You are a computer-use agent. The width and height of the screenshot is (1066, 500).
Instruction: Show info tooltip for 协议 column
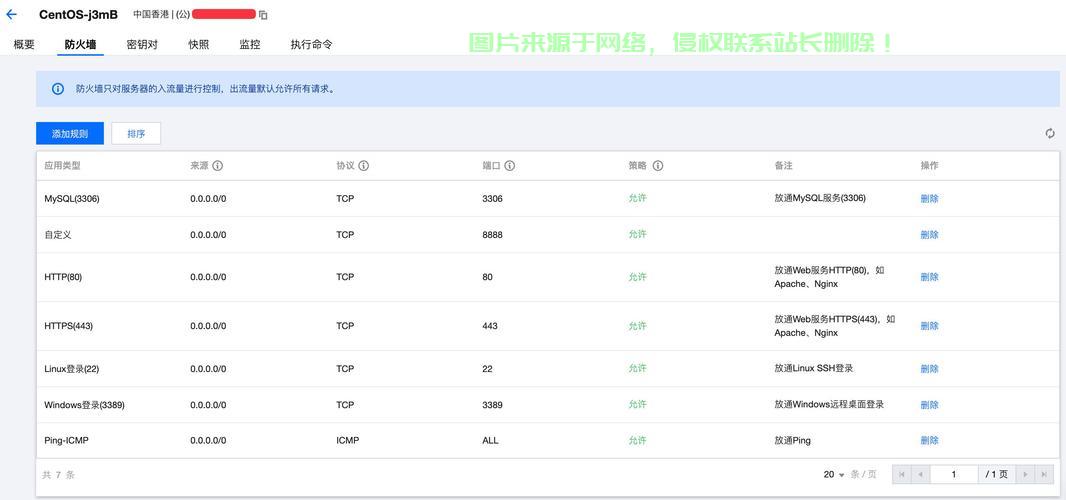364,165
